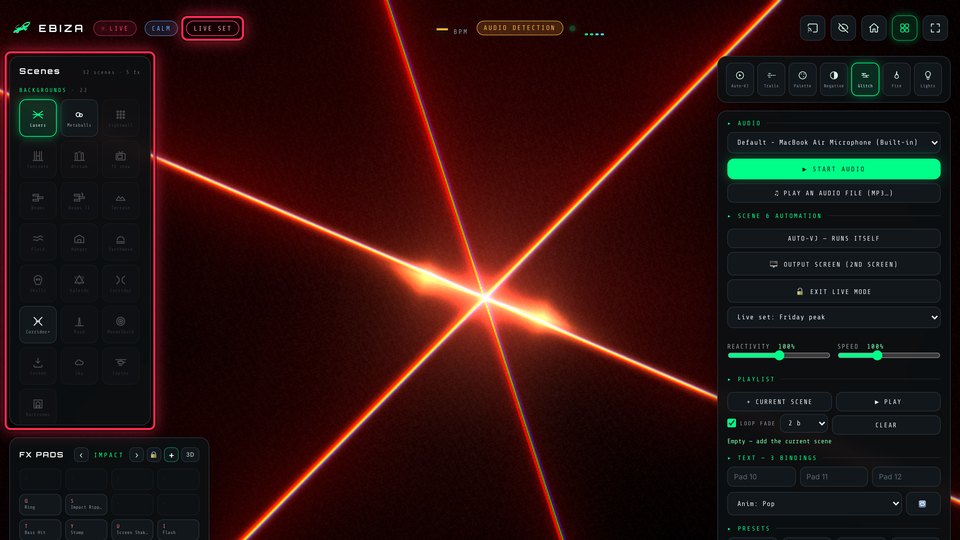Click the Fire effect icon

896,79
